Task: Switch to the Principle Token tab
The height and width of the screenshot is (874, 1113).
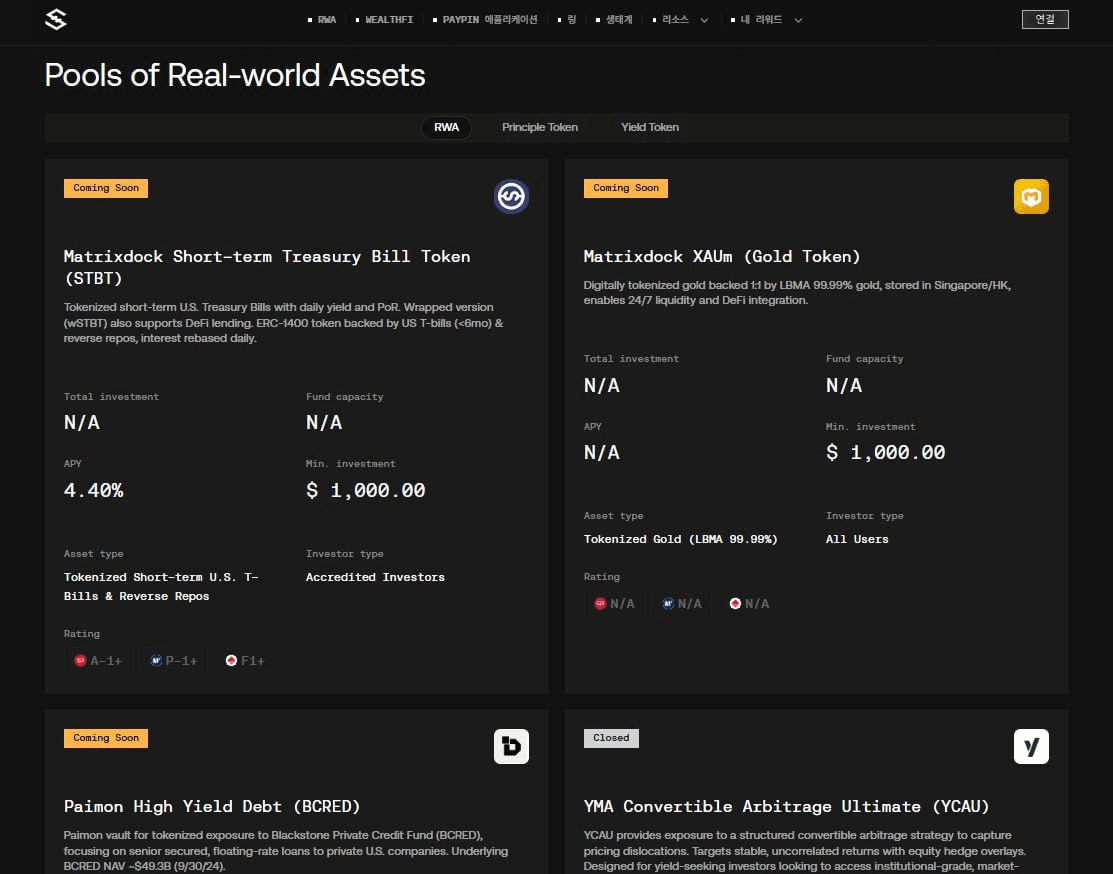Action: click(539, 127)
